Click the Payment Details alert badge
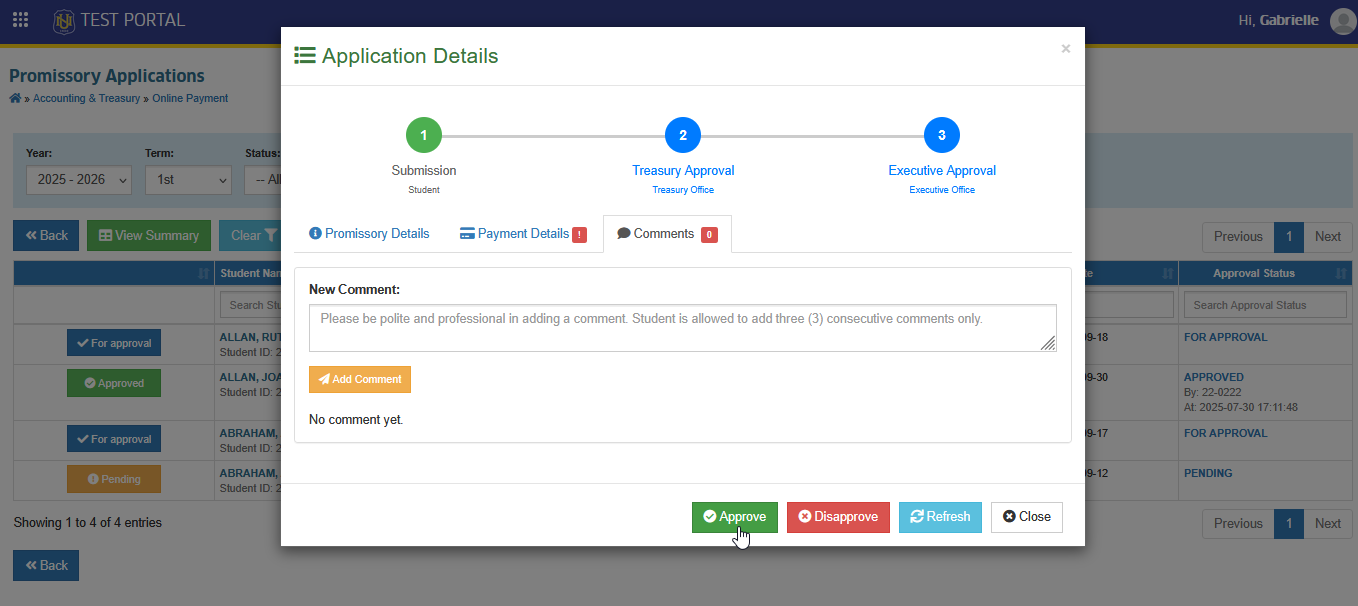Viewport: 1358px width, 606px height. 579,235
